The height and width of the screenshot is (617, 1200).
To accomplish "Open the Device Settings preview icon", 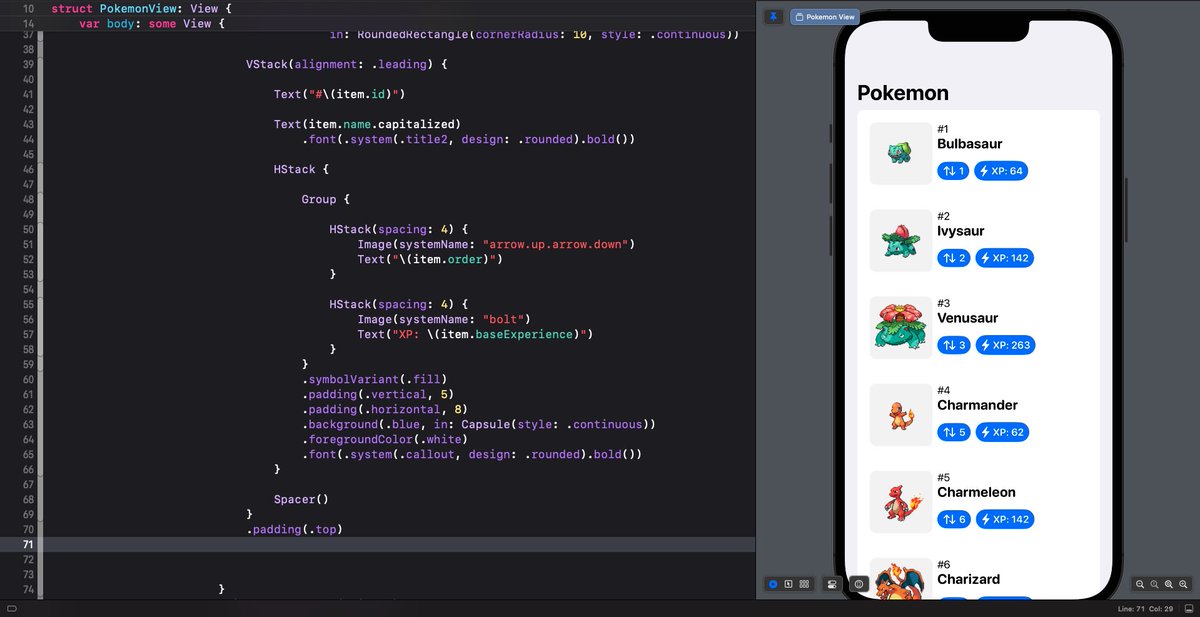I will click(832, 584).
